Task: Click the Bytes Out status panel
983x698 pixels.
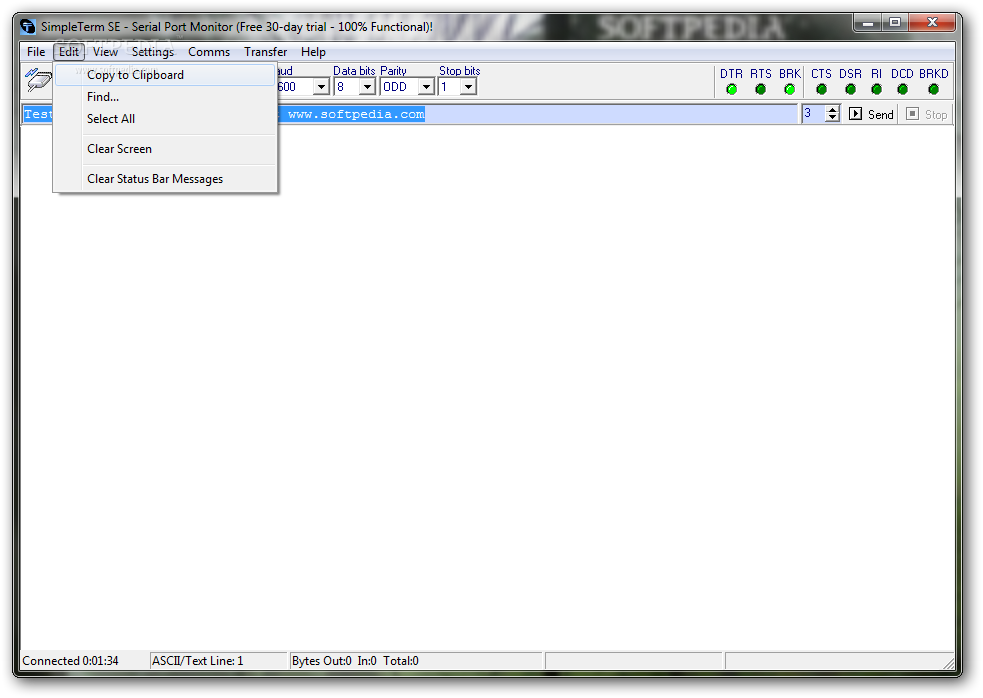Action: pos(416,661)
